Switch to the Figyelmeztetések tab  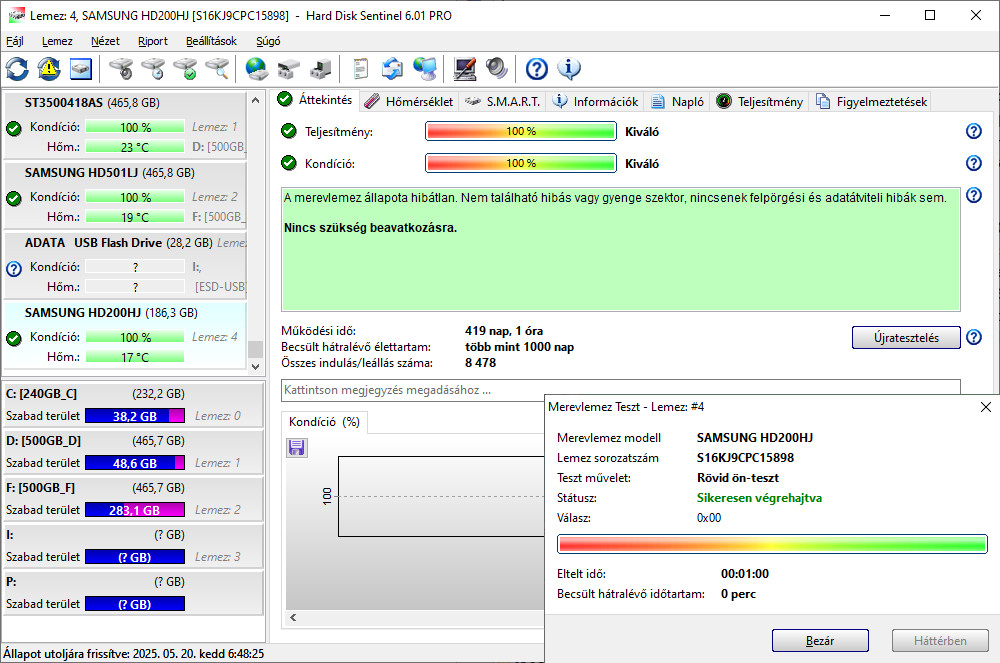(x=871, y=101)
